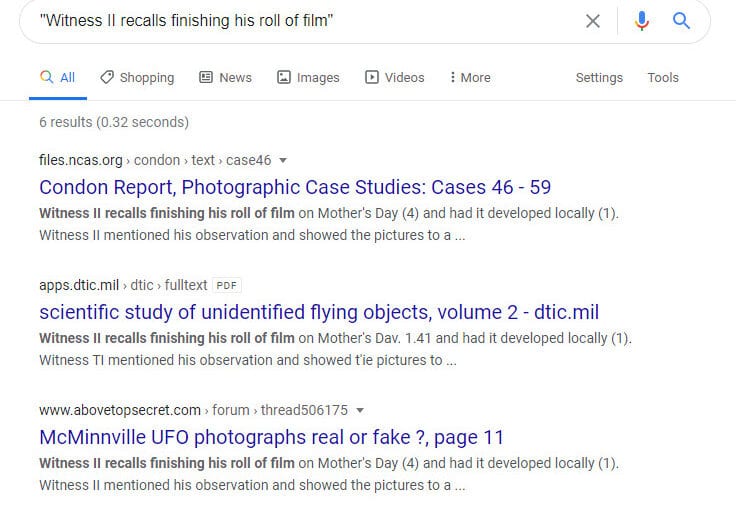Open the Shopping tab tag icon

(107, 77)
